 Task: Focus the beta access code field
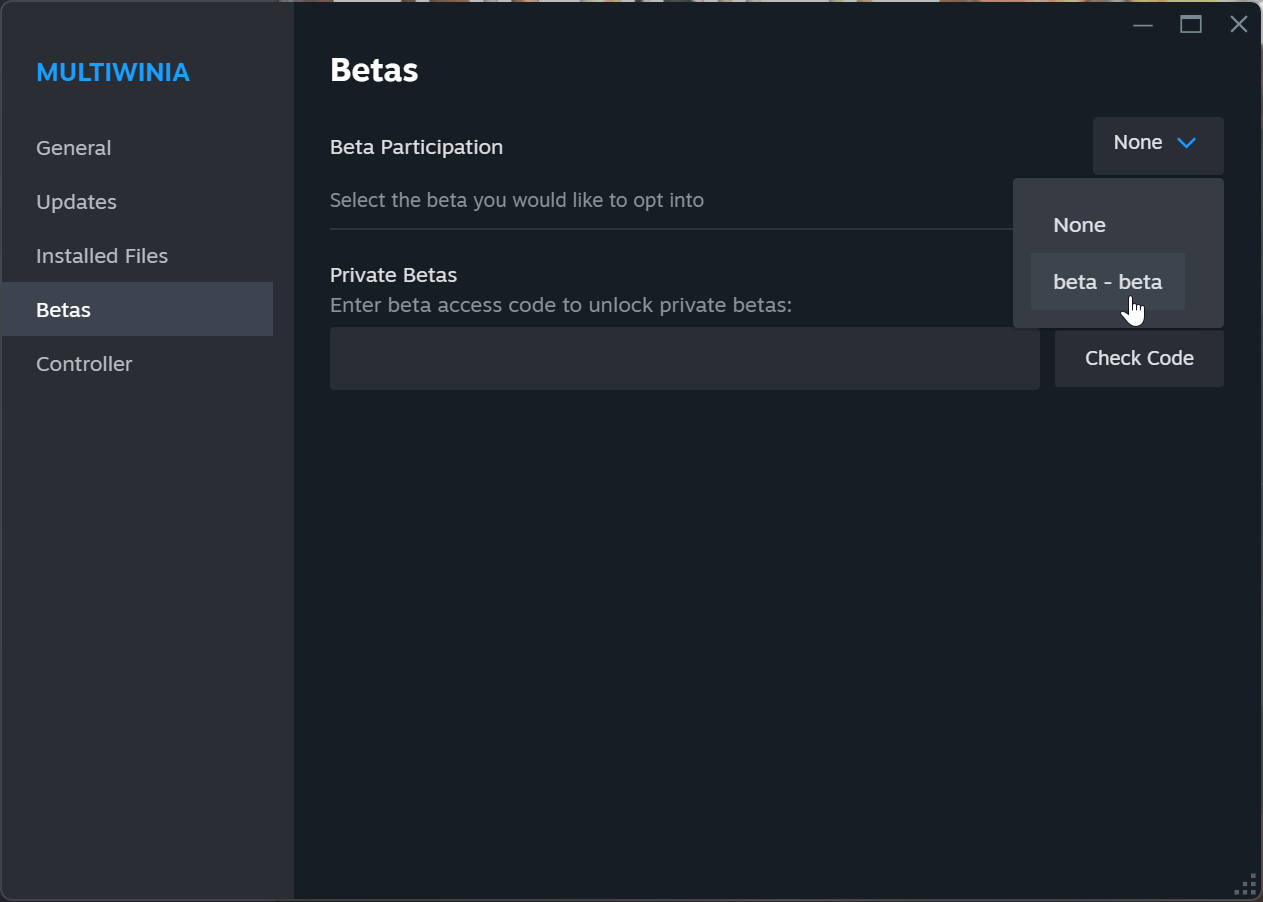(x=684, y=358)
